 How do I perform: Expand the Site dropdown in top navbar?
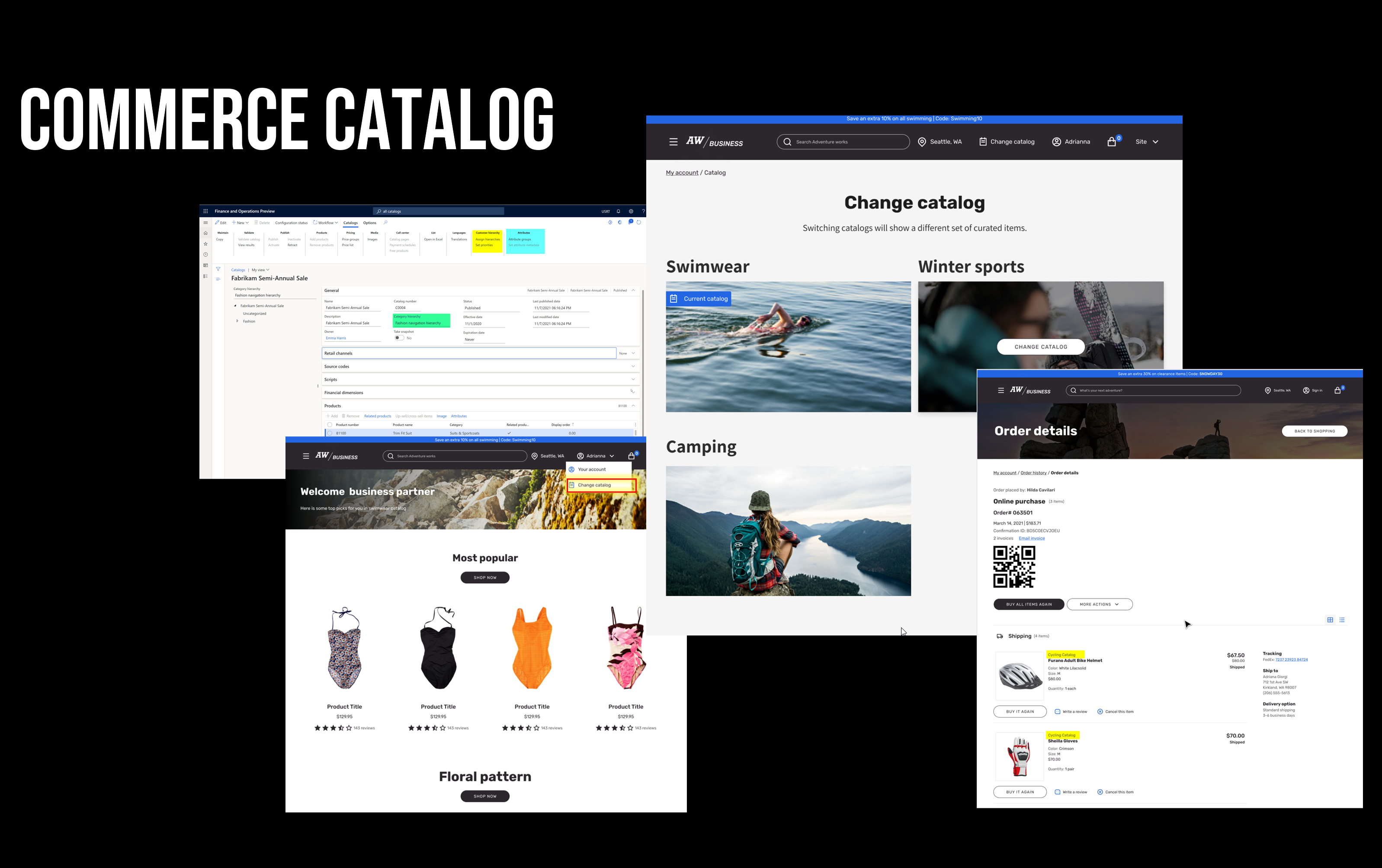coord(1148,142)
